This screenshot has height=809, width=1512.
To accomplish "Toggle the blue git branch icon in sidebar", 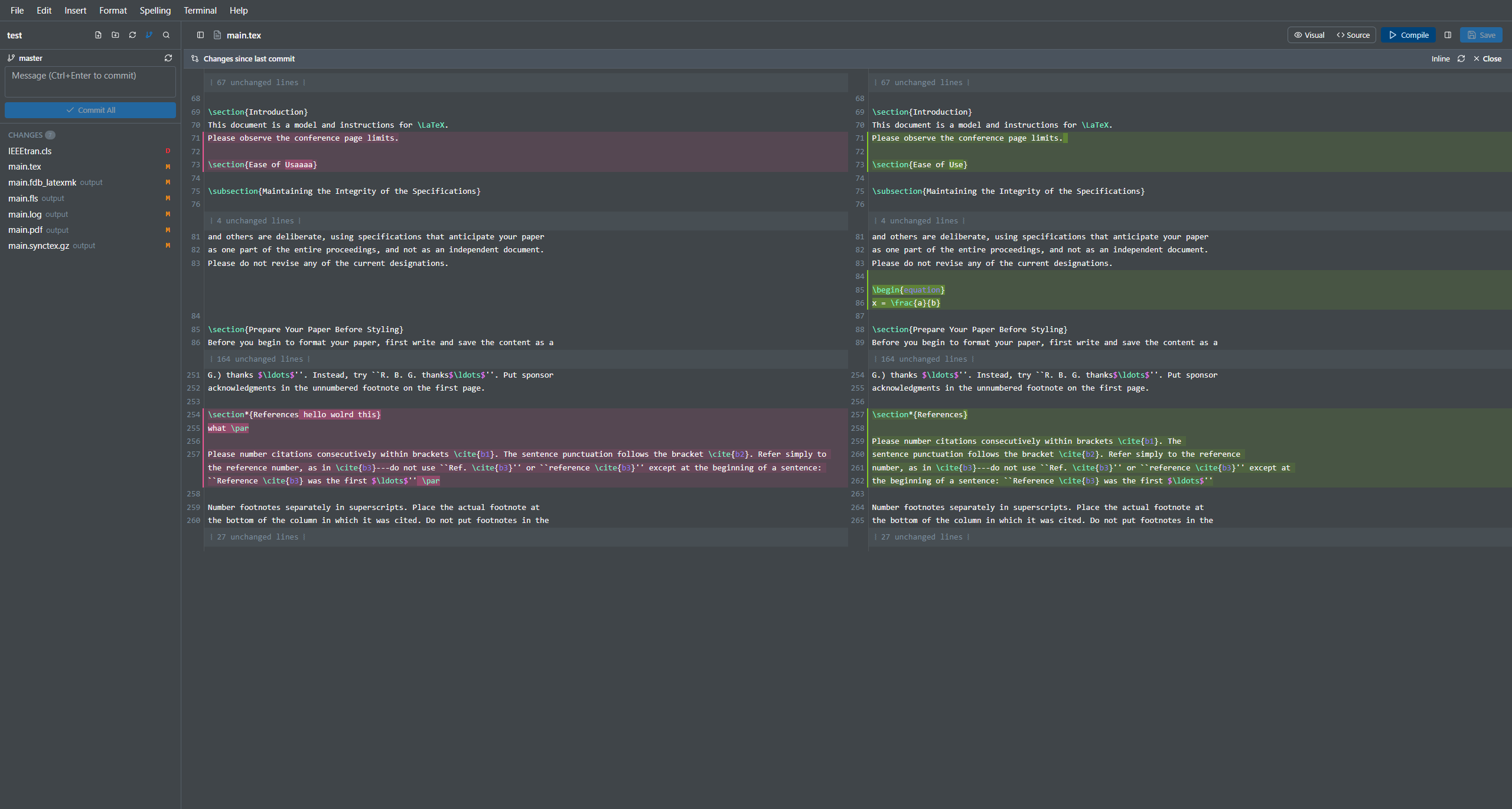I will (x=149, y=35).
